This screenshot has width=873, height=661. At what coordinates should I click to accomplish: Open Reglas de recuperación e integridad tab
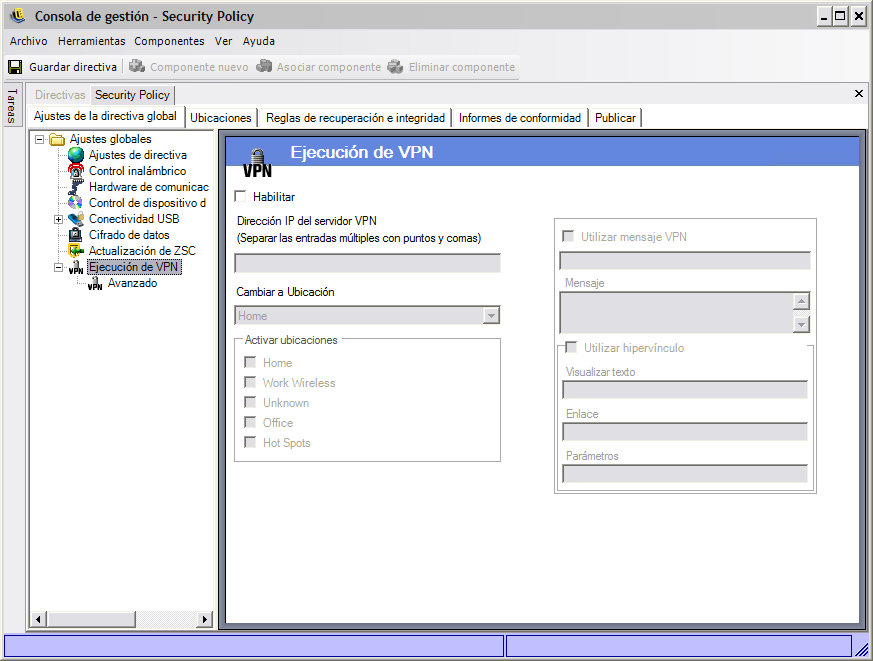[x=355, y=118]
